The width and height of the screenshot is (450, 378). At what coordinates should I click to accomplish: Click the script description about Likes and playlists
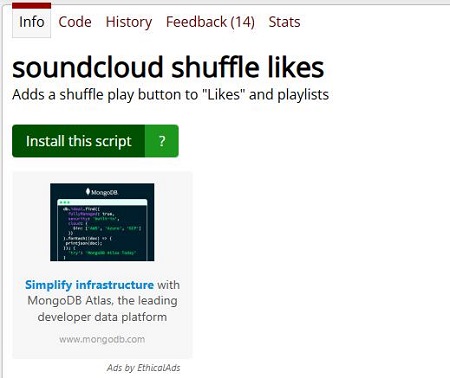coord(170,95)
